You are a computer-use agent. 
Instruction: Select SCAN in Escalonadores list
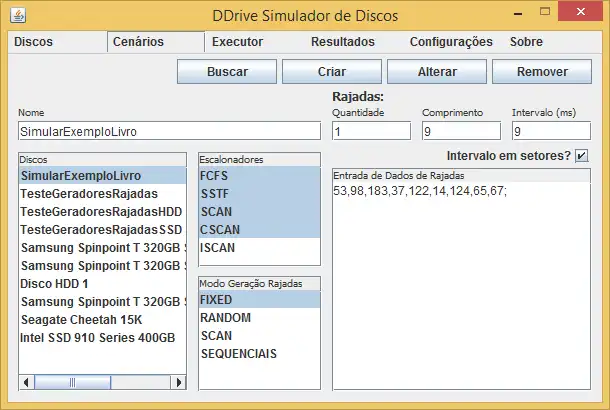pos(259,211)
